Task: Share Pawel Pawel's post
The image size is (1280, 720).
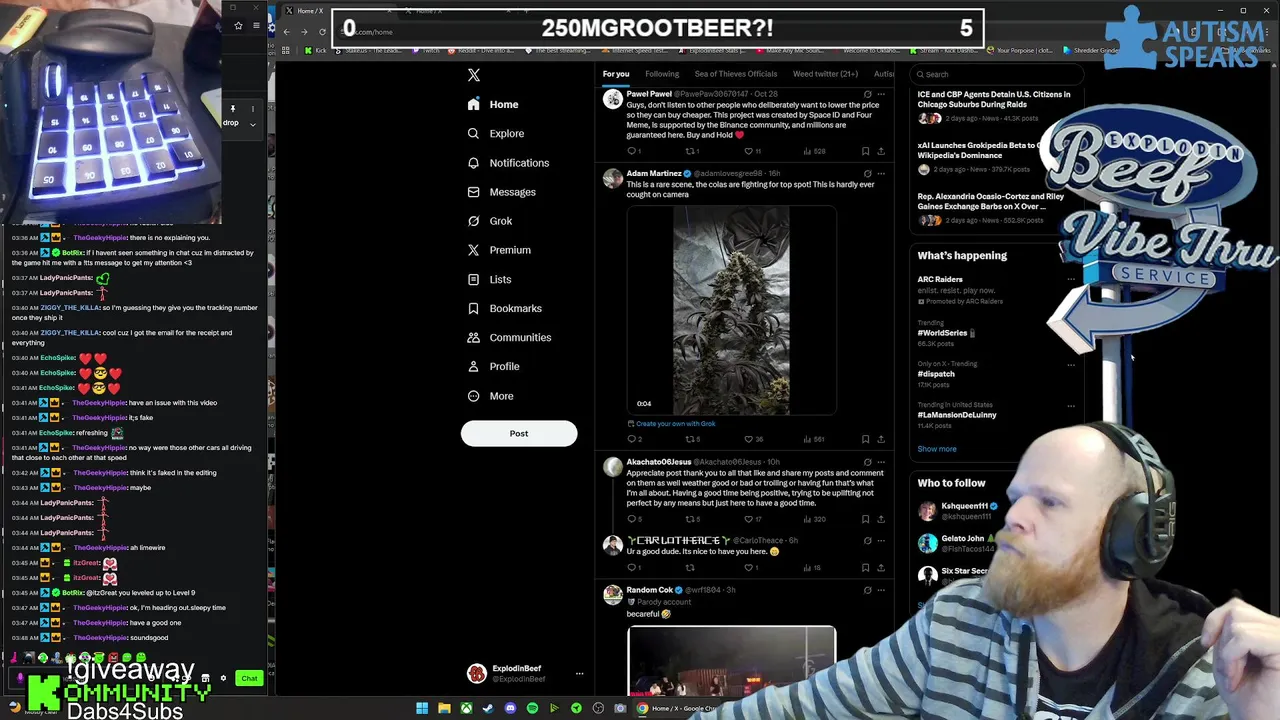Action: point(881,151)
